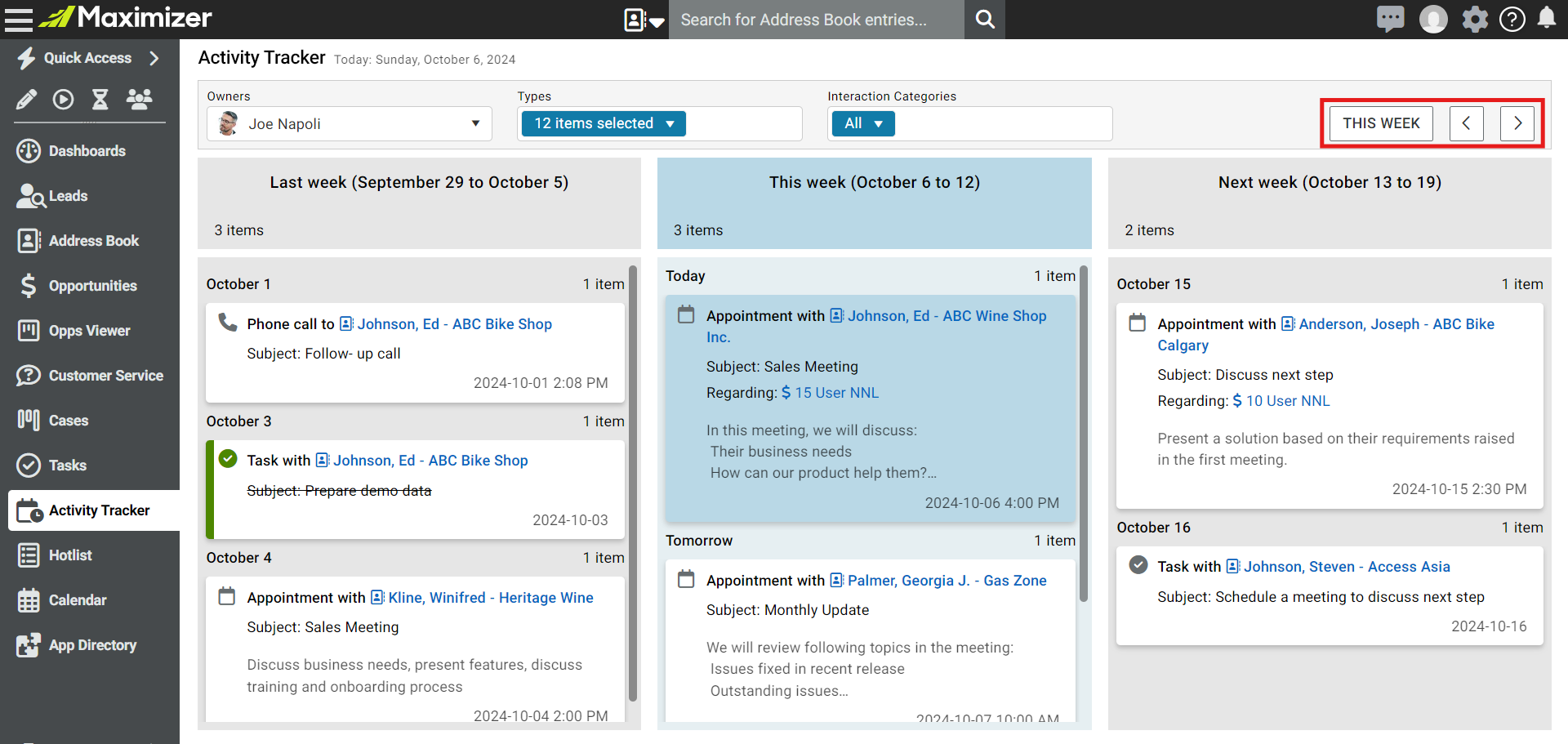Click the play-circle quick access icon

pyautogui.click(x=63, y=100)
